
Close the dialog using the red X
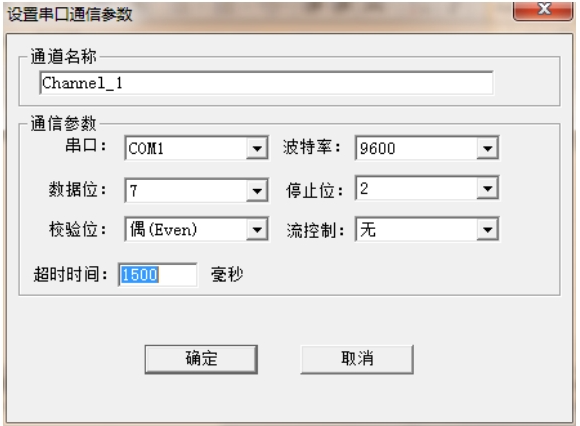pyautogui.click(x=543, y=10)
